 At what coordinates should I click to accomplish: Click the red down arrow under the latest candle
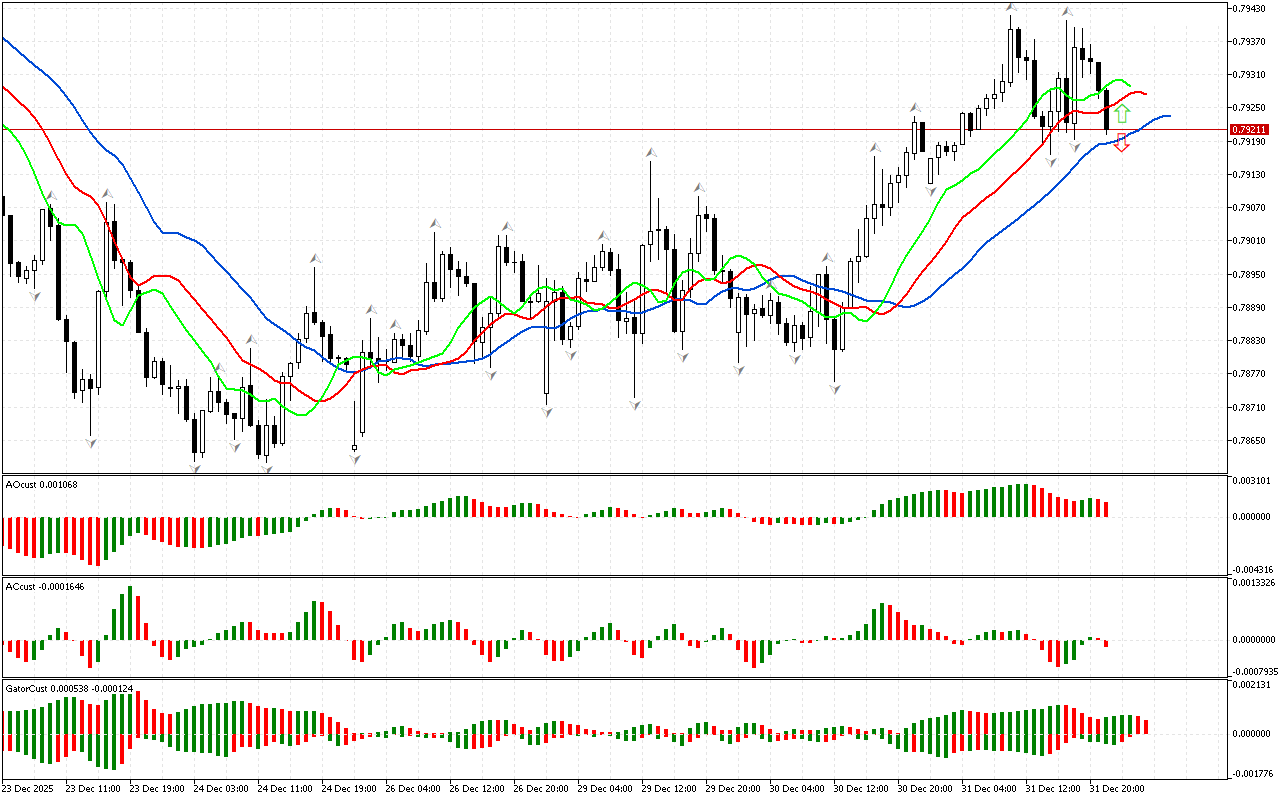[x=1122, y=143]
